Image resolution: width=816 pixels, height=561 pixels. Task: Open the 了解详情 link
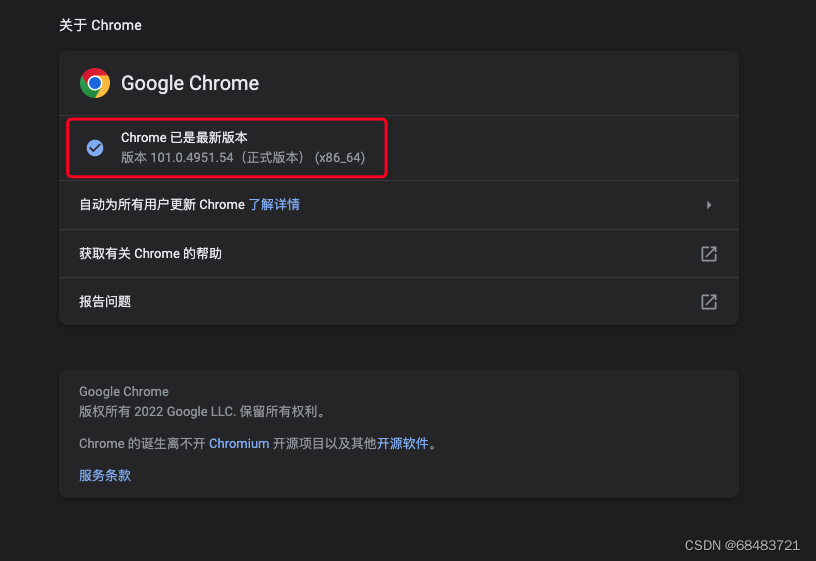click(274, 205)
